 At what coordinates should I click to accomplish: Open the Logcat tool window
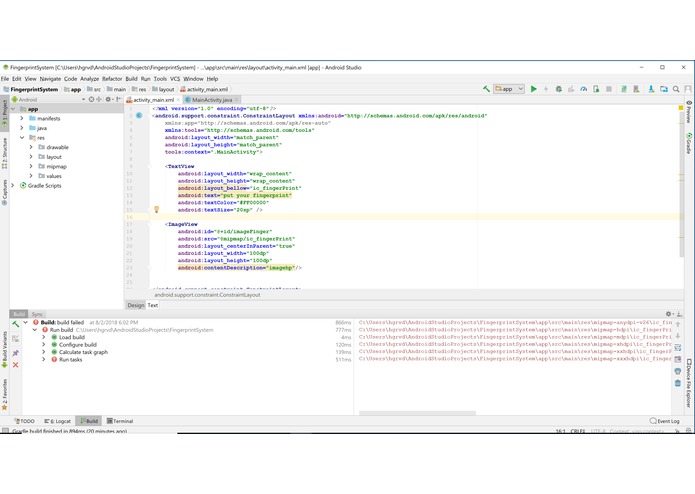pyautogui.click(x=58, y=421)
